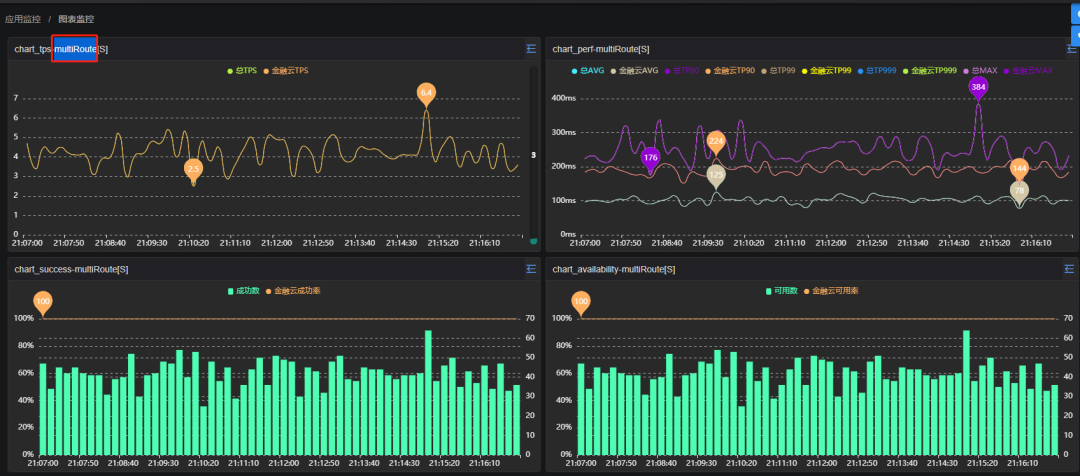Image resolution: width=1080 pixels, height=476 pixels.
Task: Click the 6.4 peak marker on the TPS chart
Action: 426,94
